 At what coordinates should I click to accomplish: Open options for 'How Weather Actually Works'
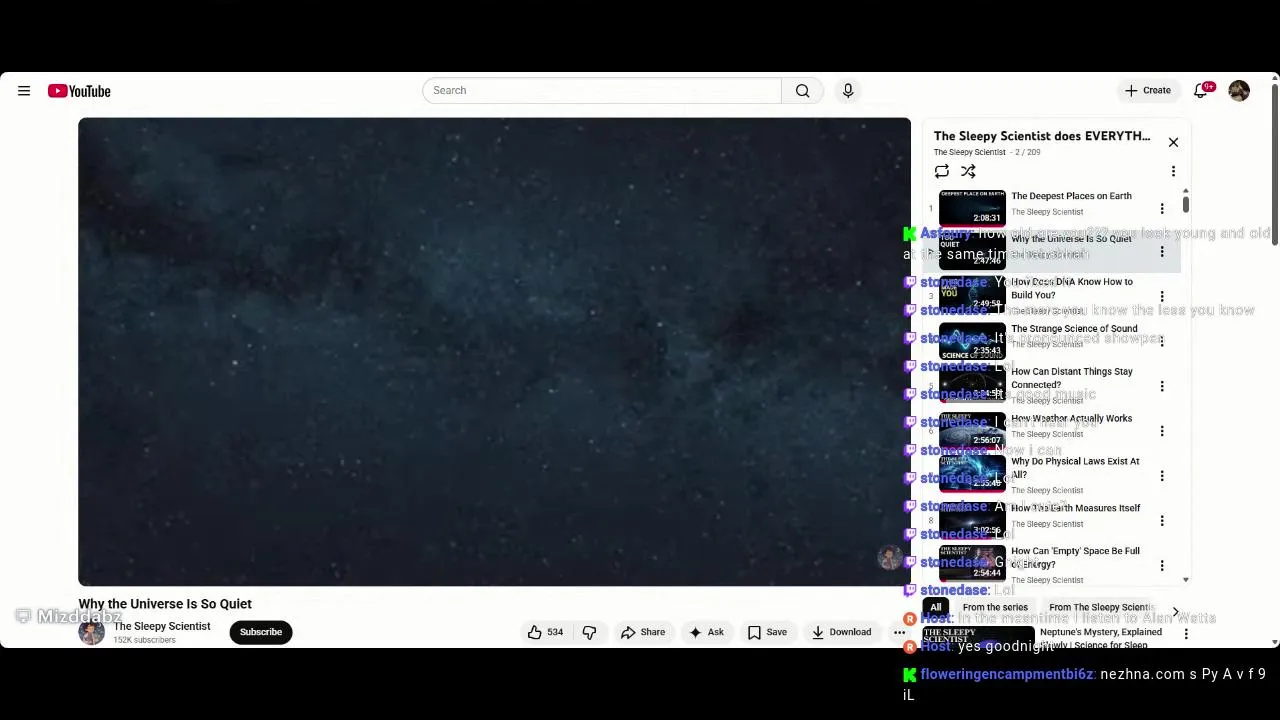click(1162, 431)
